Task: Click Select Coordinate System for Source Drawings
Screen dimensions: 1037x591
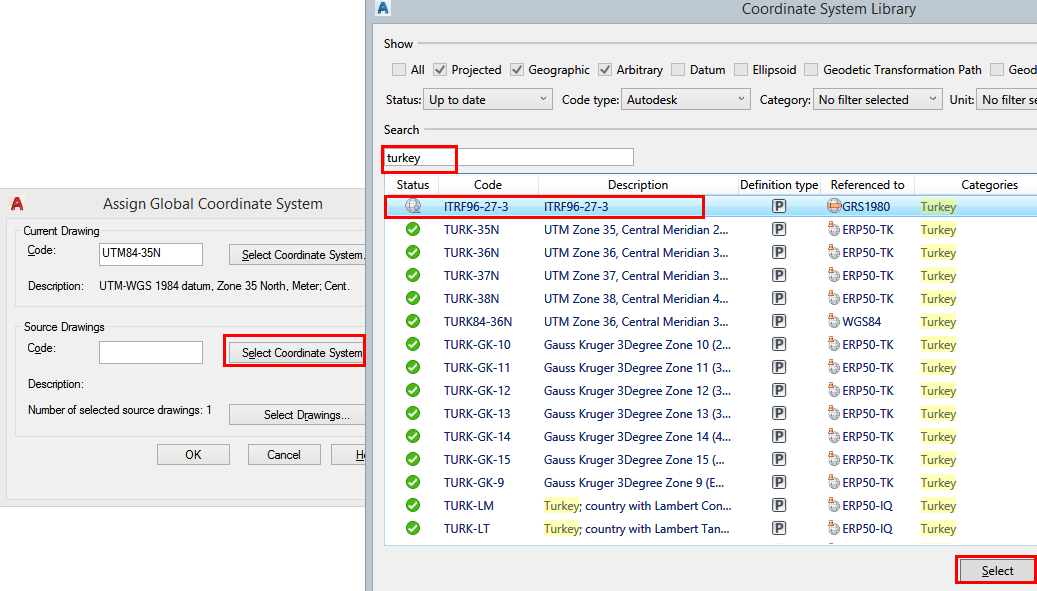Action: (x=298, y=353)
